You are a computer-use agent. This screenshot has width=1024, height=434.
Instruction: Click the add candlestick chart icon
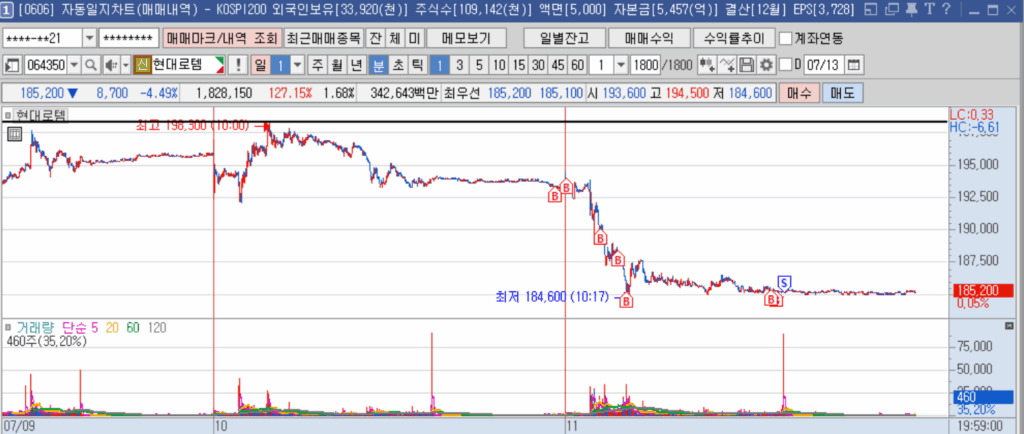707,65
